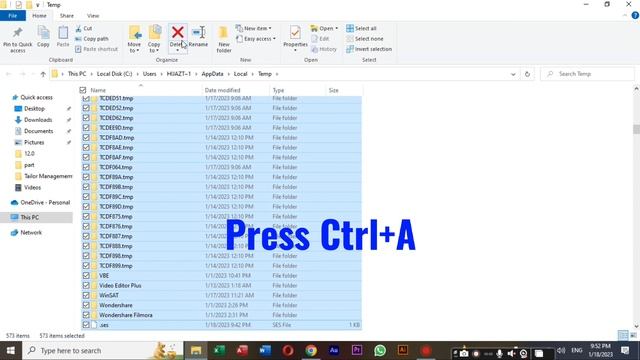This screenshot has height=360, width=640.
Task: Click History in the Open group
Action: pyautogui.click(x=324, y=49)
